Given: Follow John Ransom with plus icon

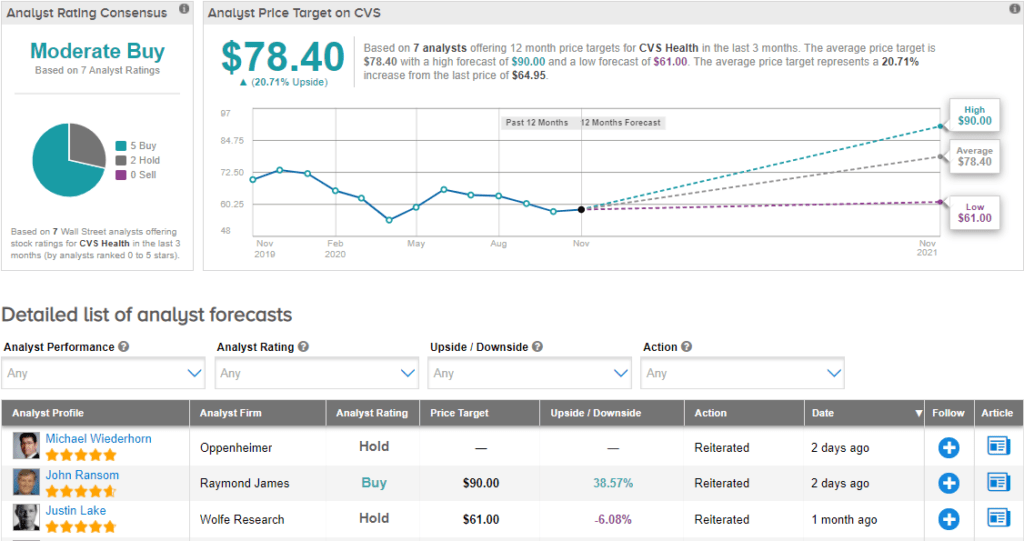Looking at the screenshot, I should (948, 483).
